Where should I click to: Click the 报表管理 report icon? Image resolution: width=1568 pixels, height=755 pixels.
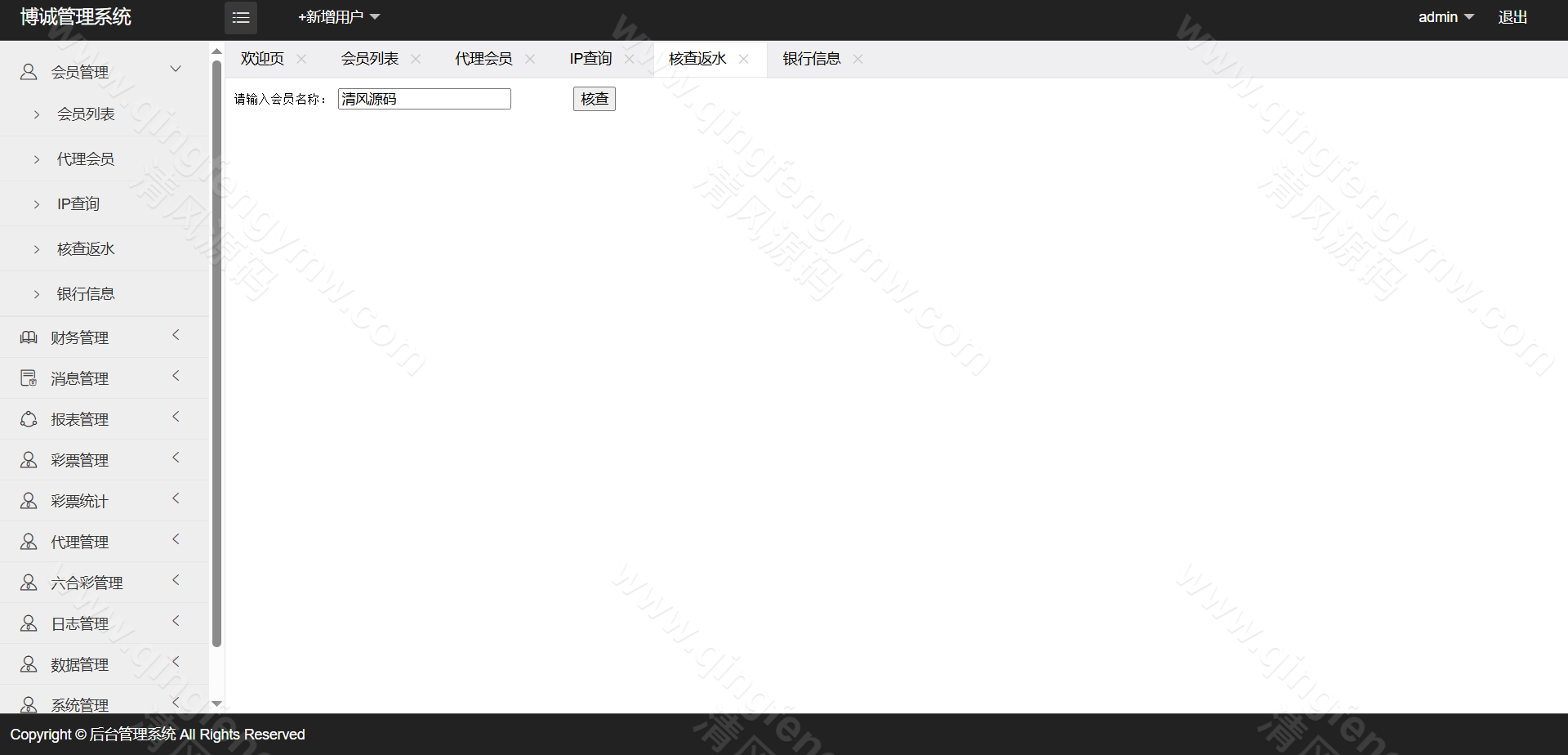point(29,419)
